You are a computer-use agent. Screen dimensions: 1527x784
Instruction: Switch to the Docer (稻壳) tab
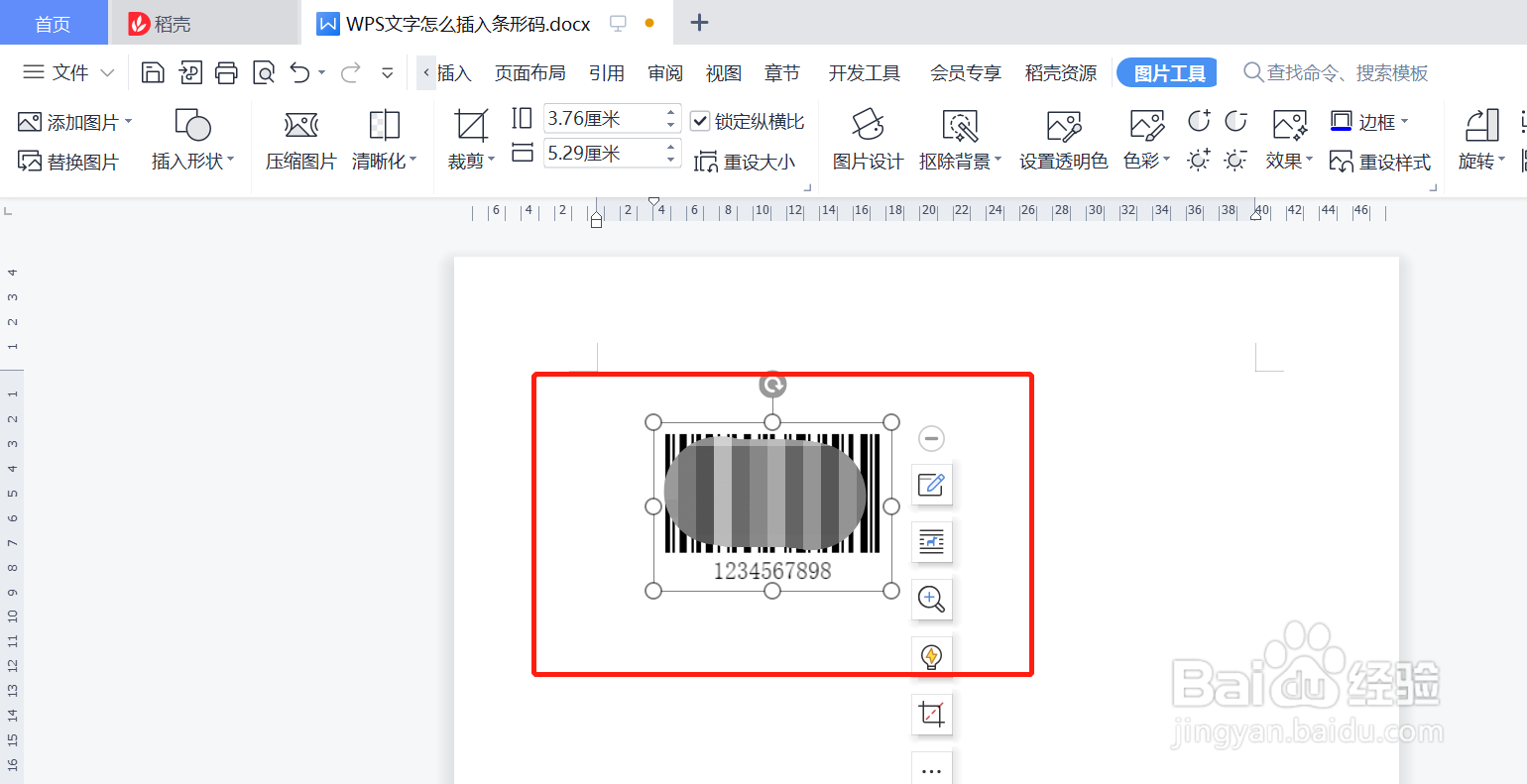[203, 23]
